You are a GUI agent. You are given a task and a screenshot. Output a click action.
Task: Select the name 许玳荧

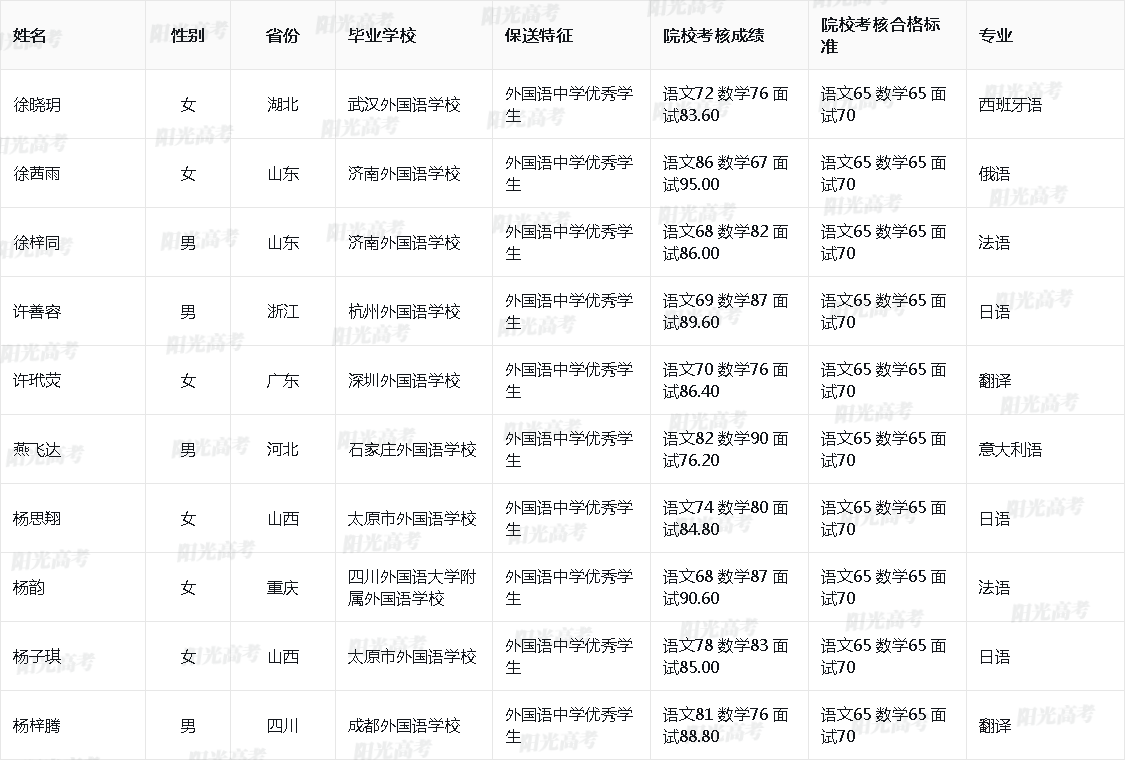[x=37, y=380]
